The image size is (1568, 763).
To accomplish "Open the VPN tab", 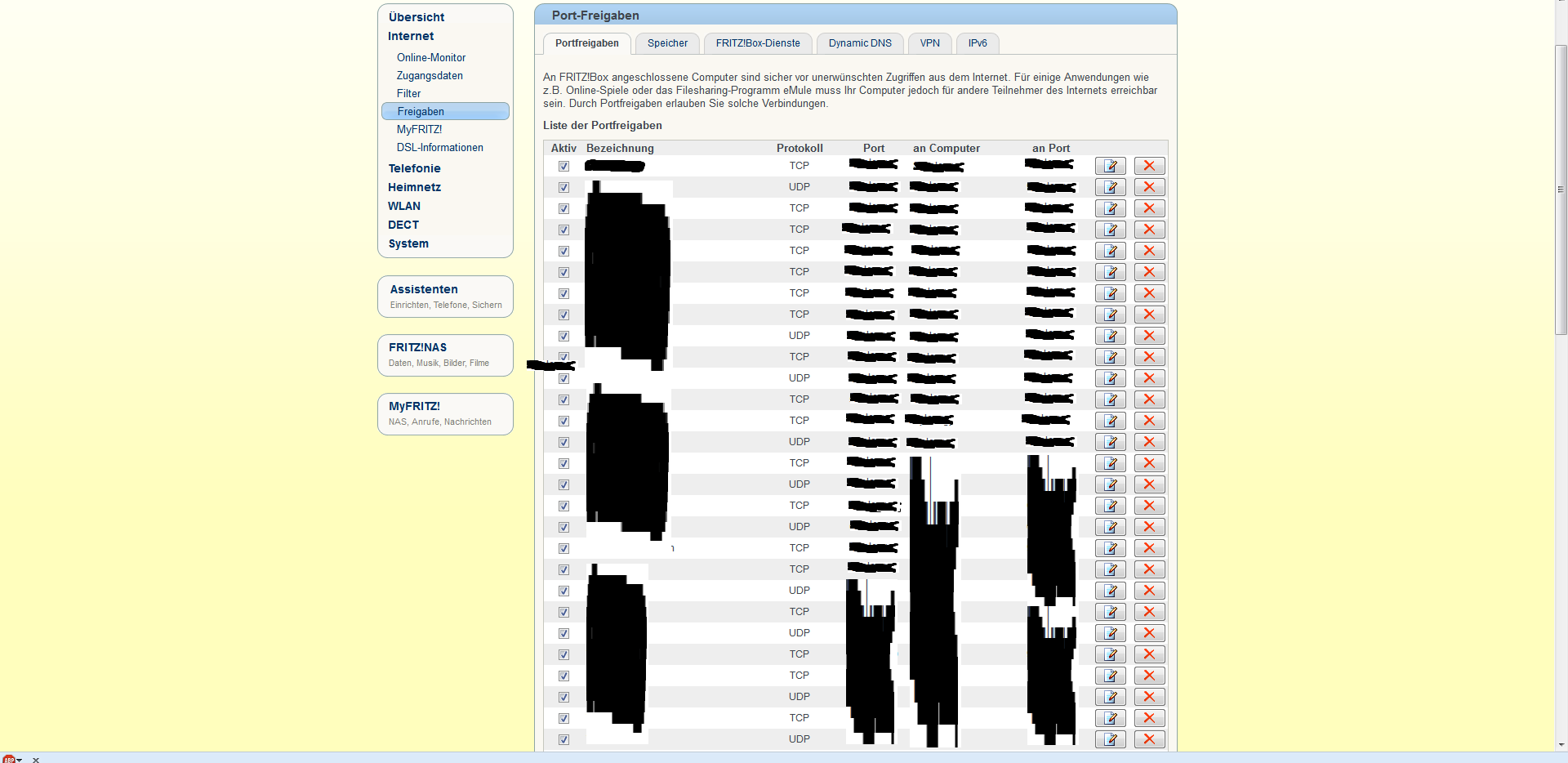I will pos(929,43).
